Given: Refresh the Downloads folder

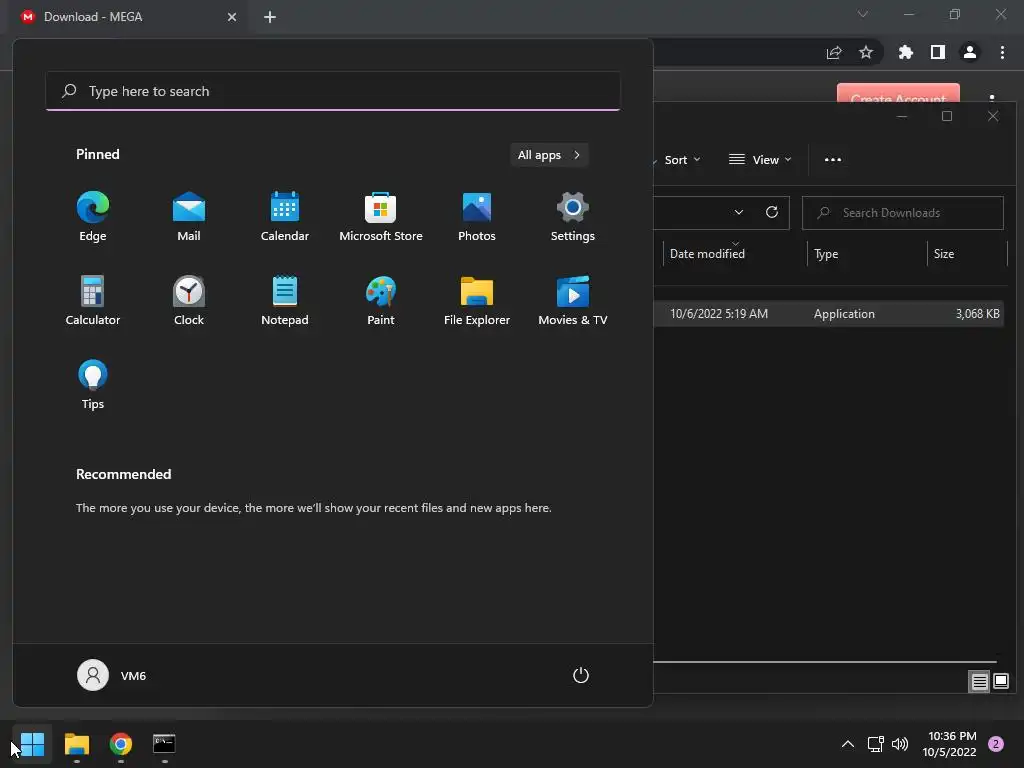Looking at the screenshot, I should 772,212.
